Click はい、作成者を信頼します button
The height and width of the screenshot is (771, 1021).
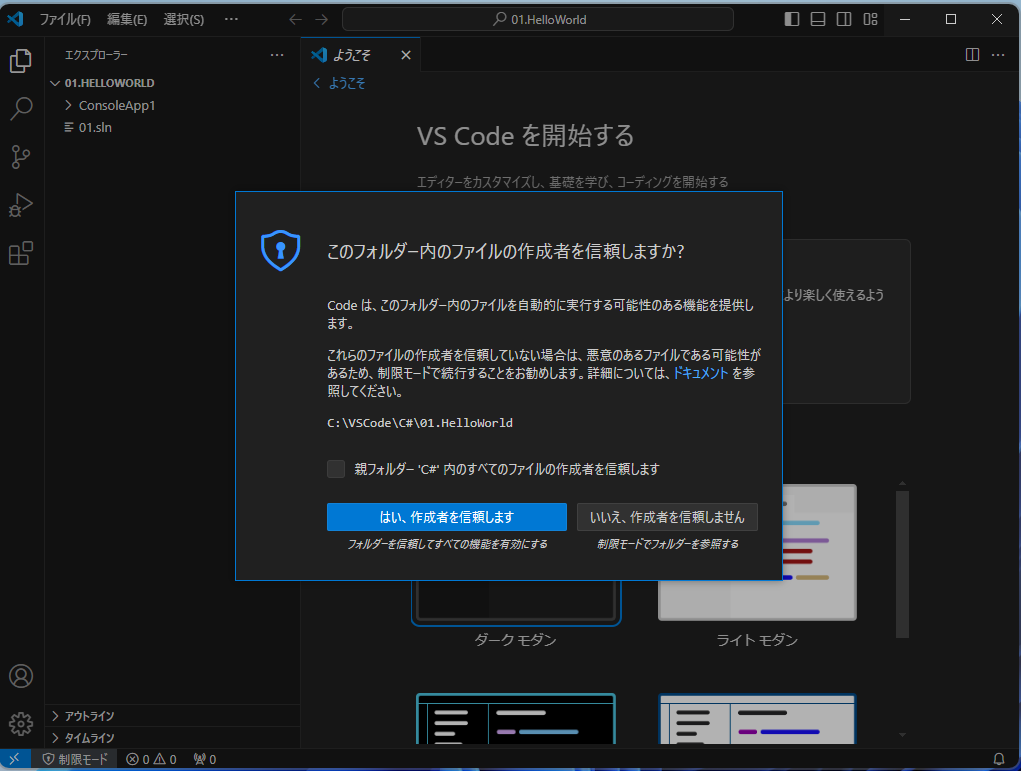[446, 517]
